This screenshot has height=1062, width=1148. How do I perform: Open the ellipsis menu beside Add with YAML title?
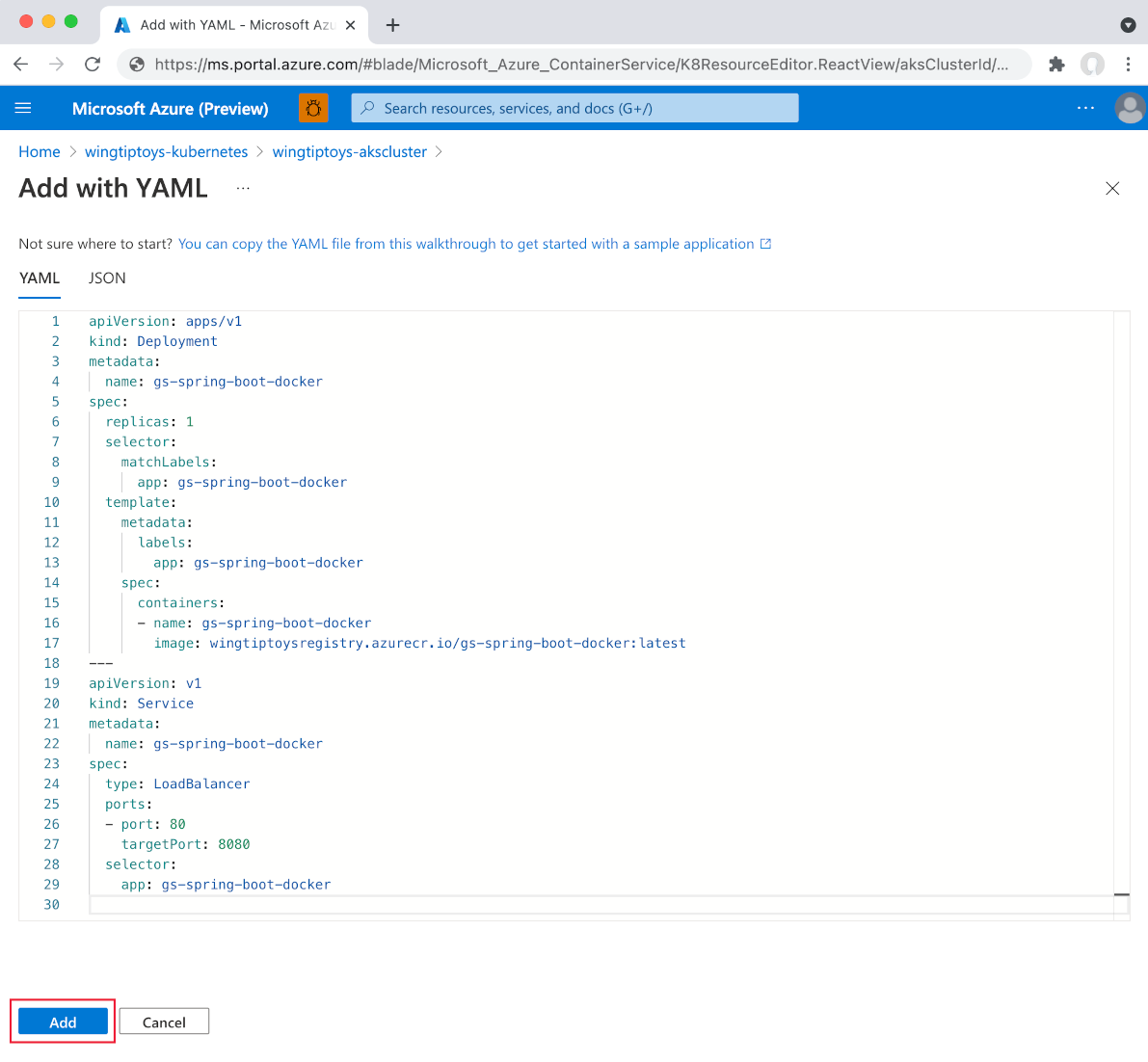pyautogui.click(x=242, y=189)
